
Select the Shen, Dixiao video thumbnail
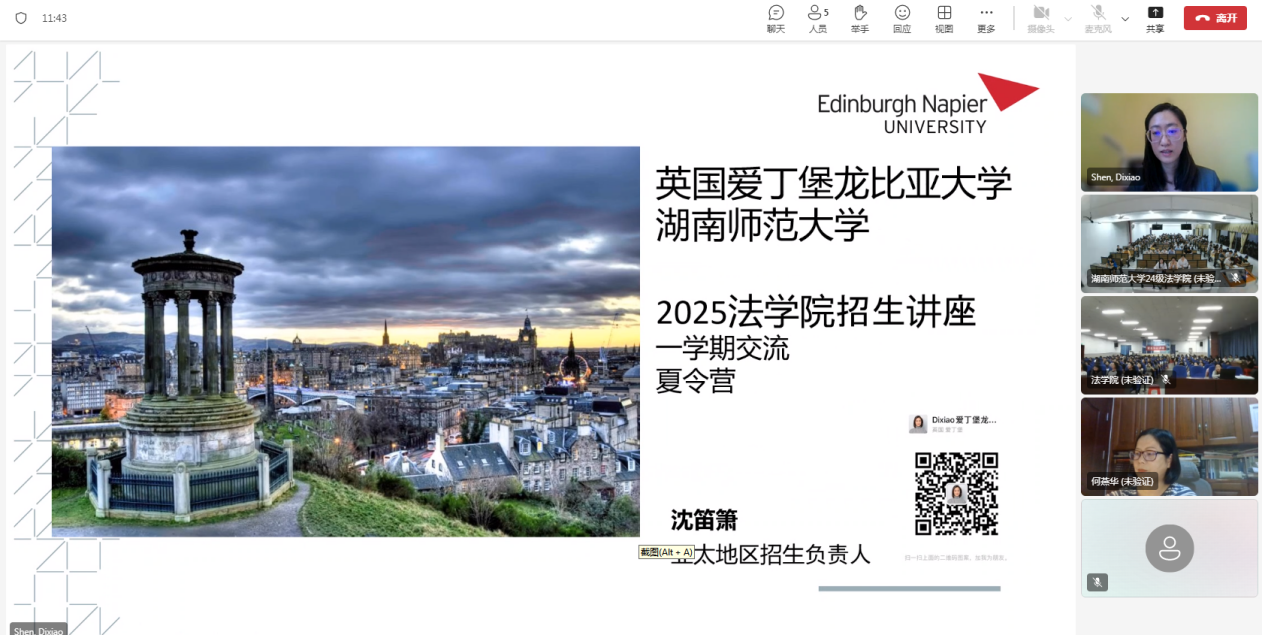click(1169, 142)
